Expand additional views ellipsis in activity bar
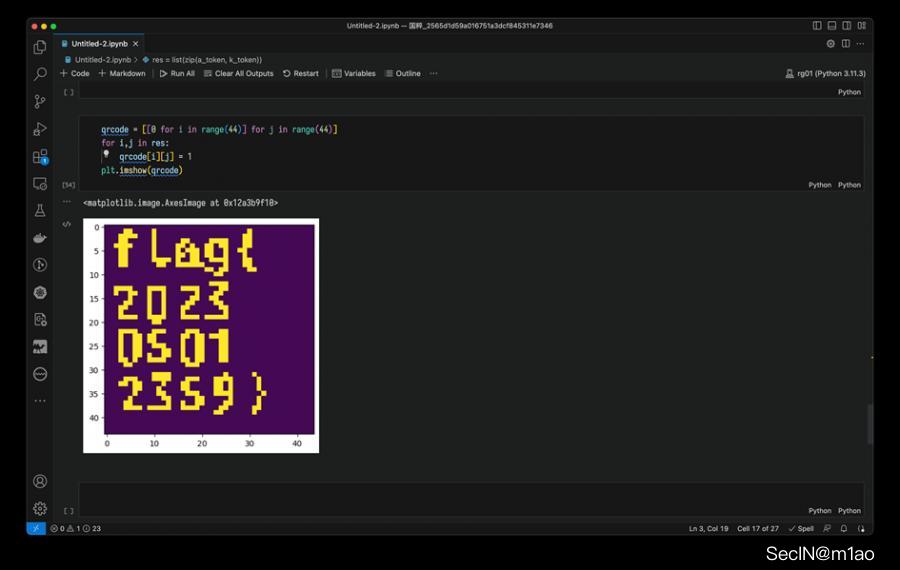Screen dimensions: 900x570 [40, 401]
